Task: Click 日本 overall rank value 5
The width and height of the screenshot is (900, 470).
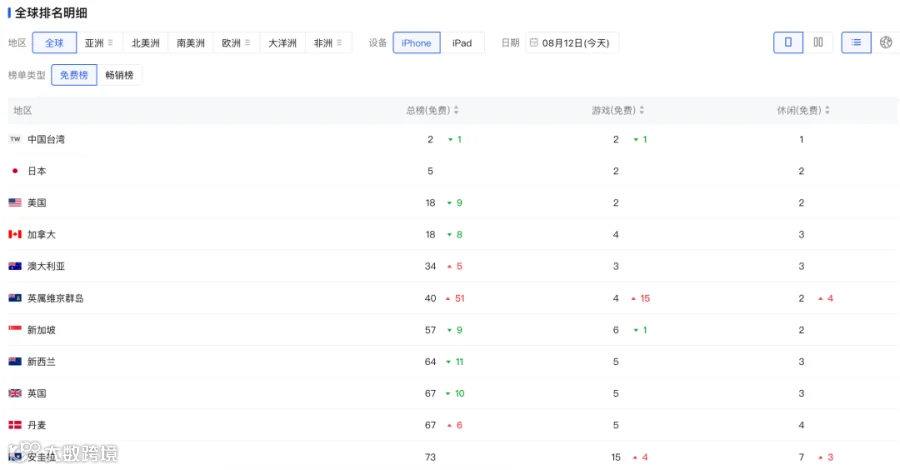Action: (430, 171)
